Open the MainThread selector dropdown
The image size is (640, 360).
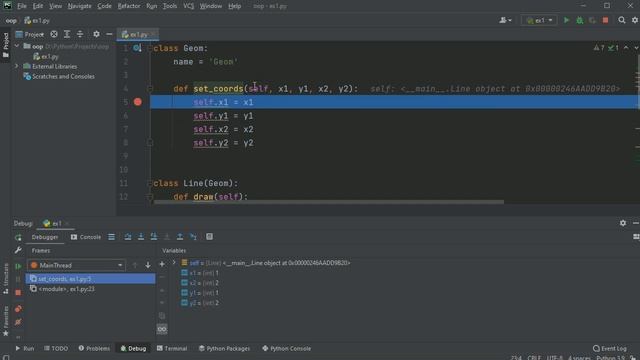(77, 265)
